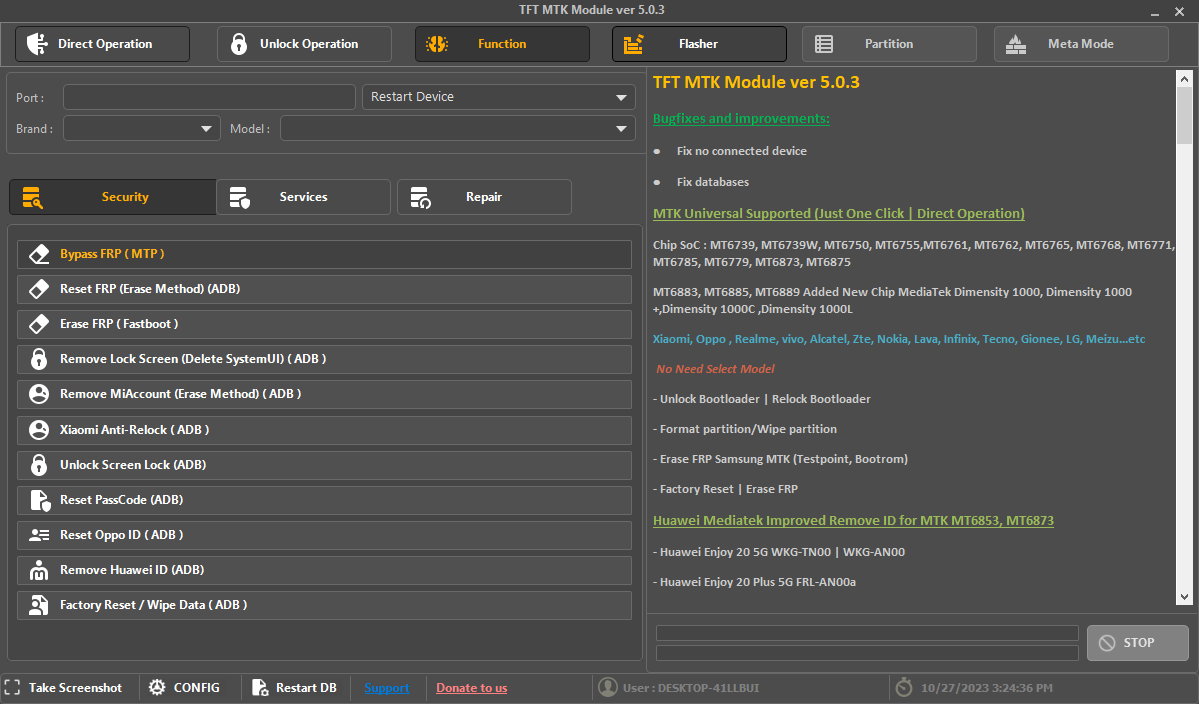
Task: Click person icon beside Remove Huawei ID
Action: [x=39, y=570]
